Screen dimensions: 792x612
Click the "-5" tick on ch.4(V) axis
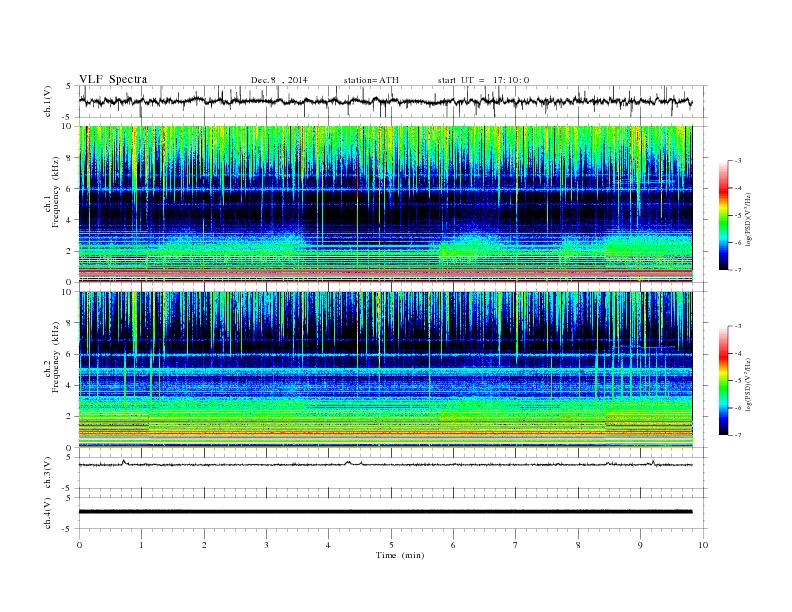click(x=66, y=529)
